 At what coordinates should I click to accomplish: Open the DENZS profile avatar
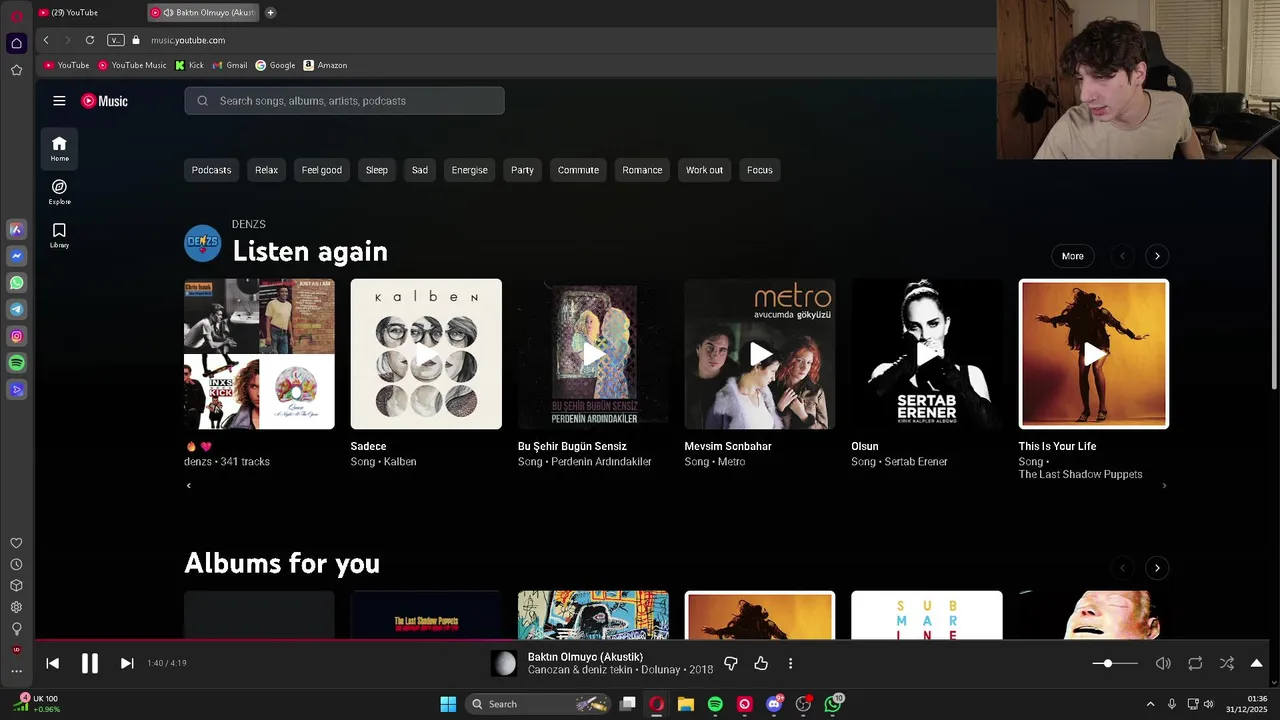coord(202,242)
